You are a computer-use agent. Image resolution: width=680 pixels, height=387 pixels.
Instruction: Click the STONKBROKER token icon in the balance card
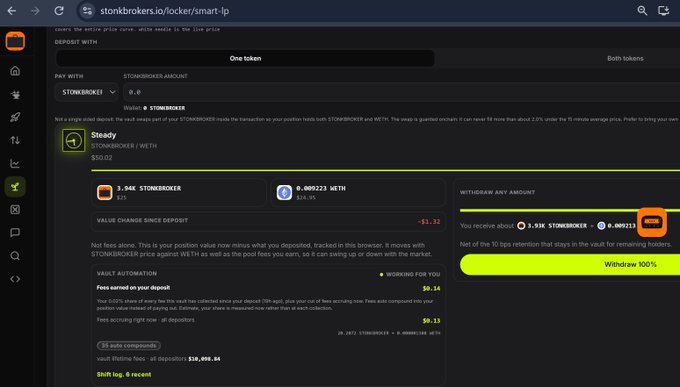[105, 192]
